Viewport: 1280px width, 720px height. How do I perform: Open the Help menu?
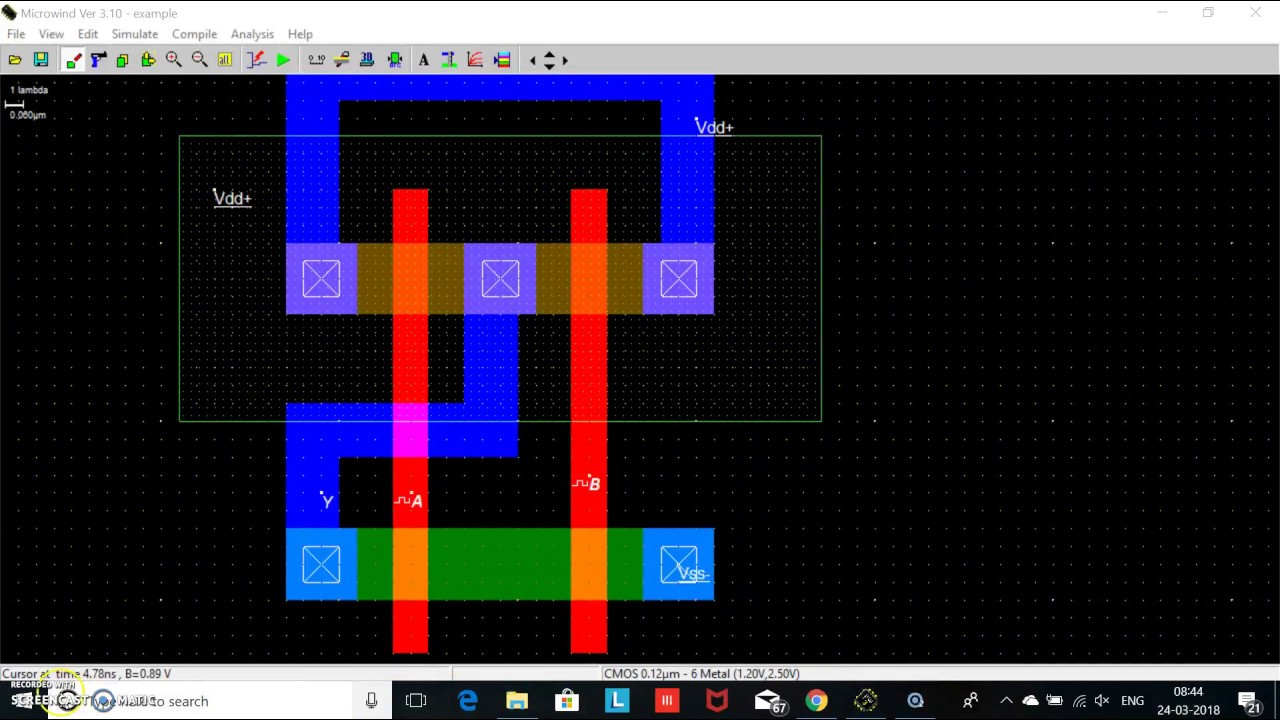[300, 34]
